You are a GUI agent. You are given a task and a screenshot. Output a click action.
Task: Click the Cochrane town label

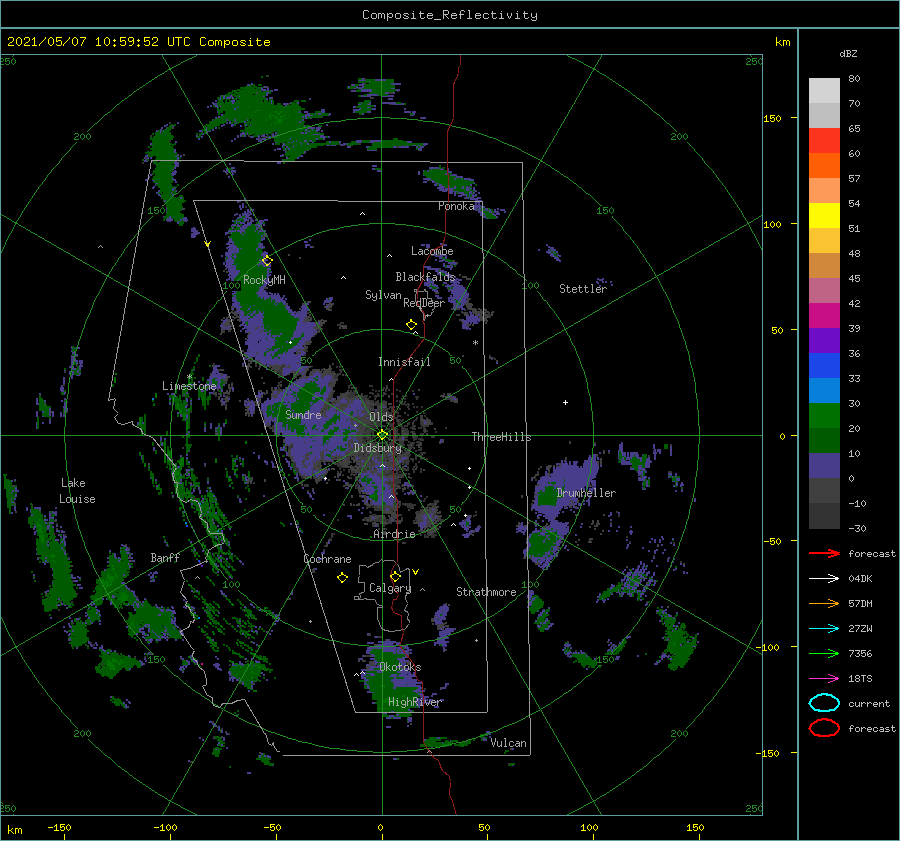pyautogui.click(x=327, y=559)
